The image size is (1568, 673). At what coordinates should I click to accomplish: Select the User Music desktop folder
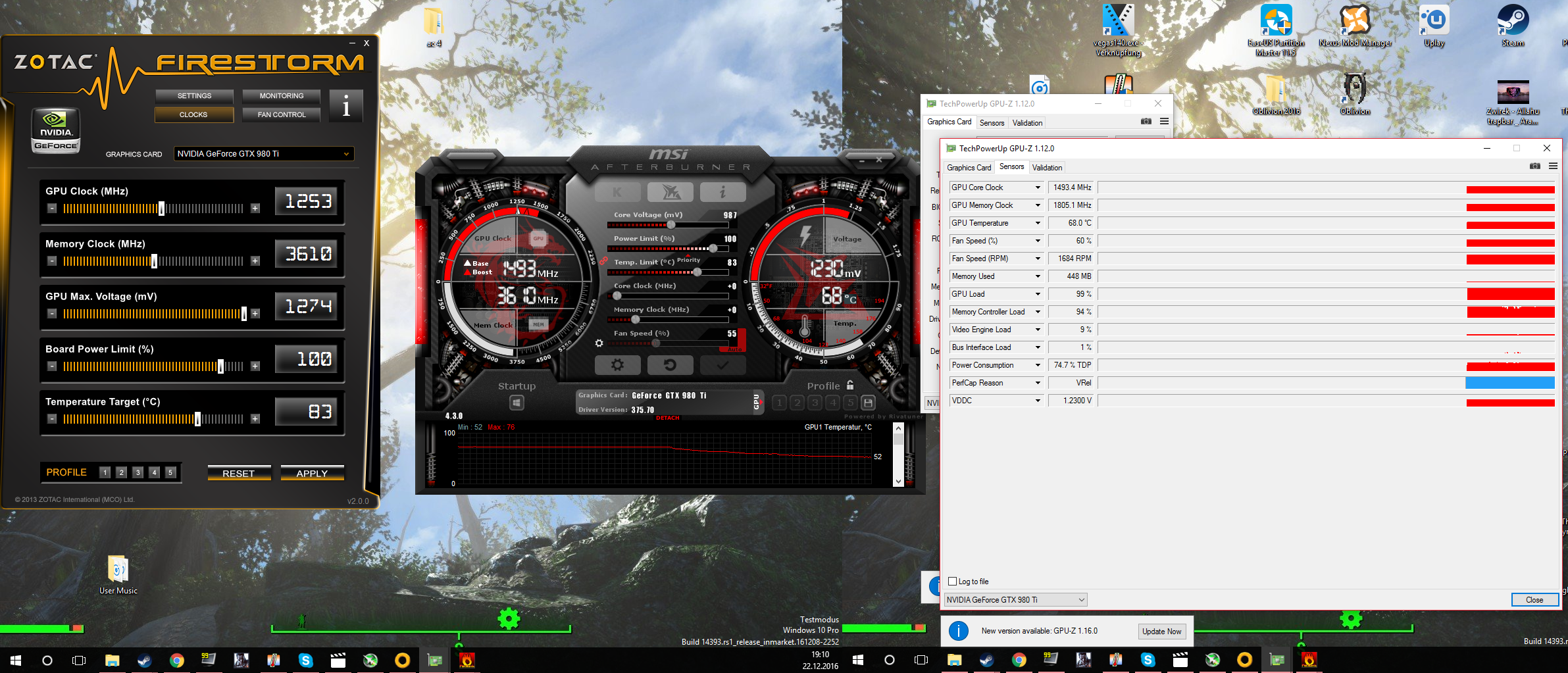tap(118, 575)
